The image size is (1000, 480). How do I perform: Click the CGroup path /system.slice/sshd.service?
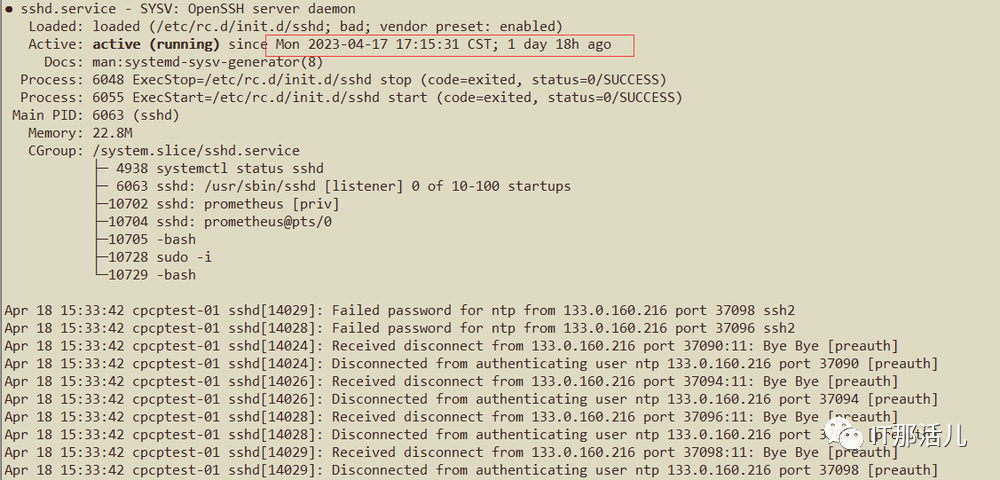pyautogui.click(x=196, y=151)
